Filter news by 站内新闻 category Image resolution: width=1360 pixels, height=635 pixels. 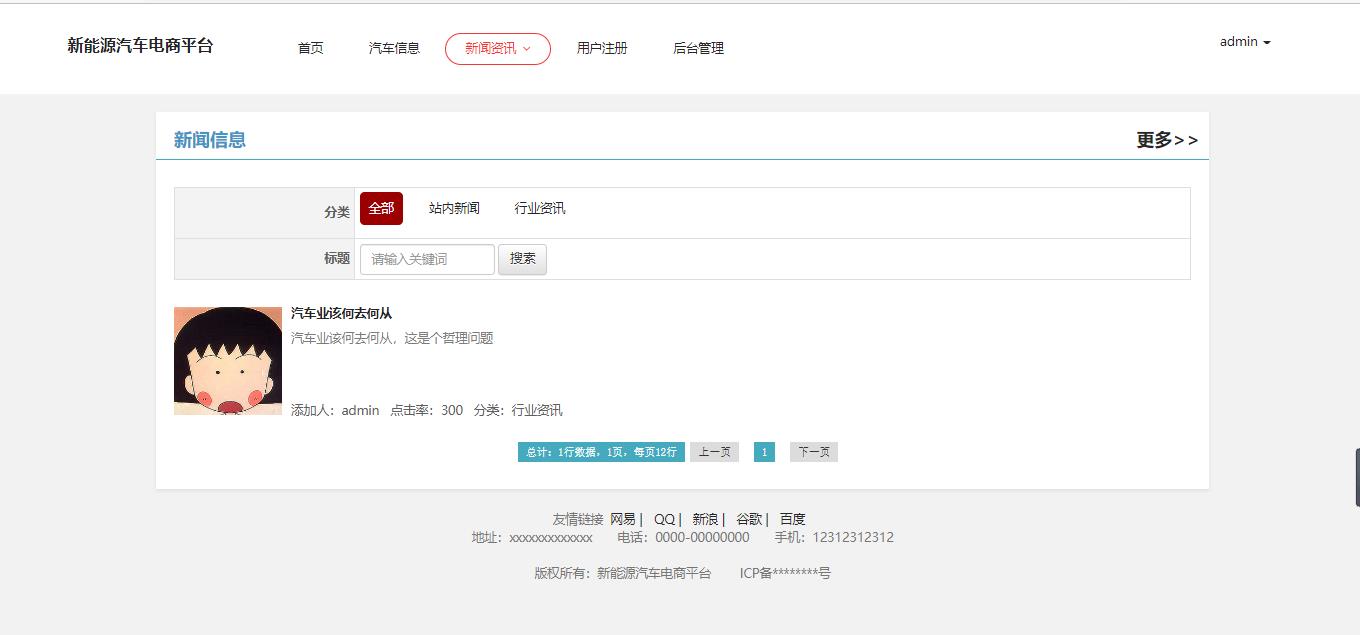click(x=454, y=208)
